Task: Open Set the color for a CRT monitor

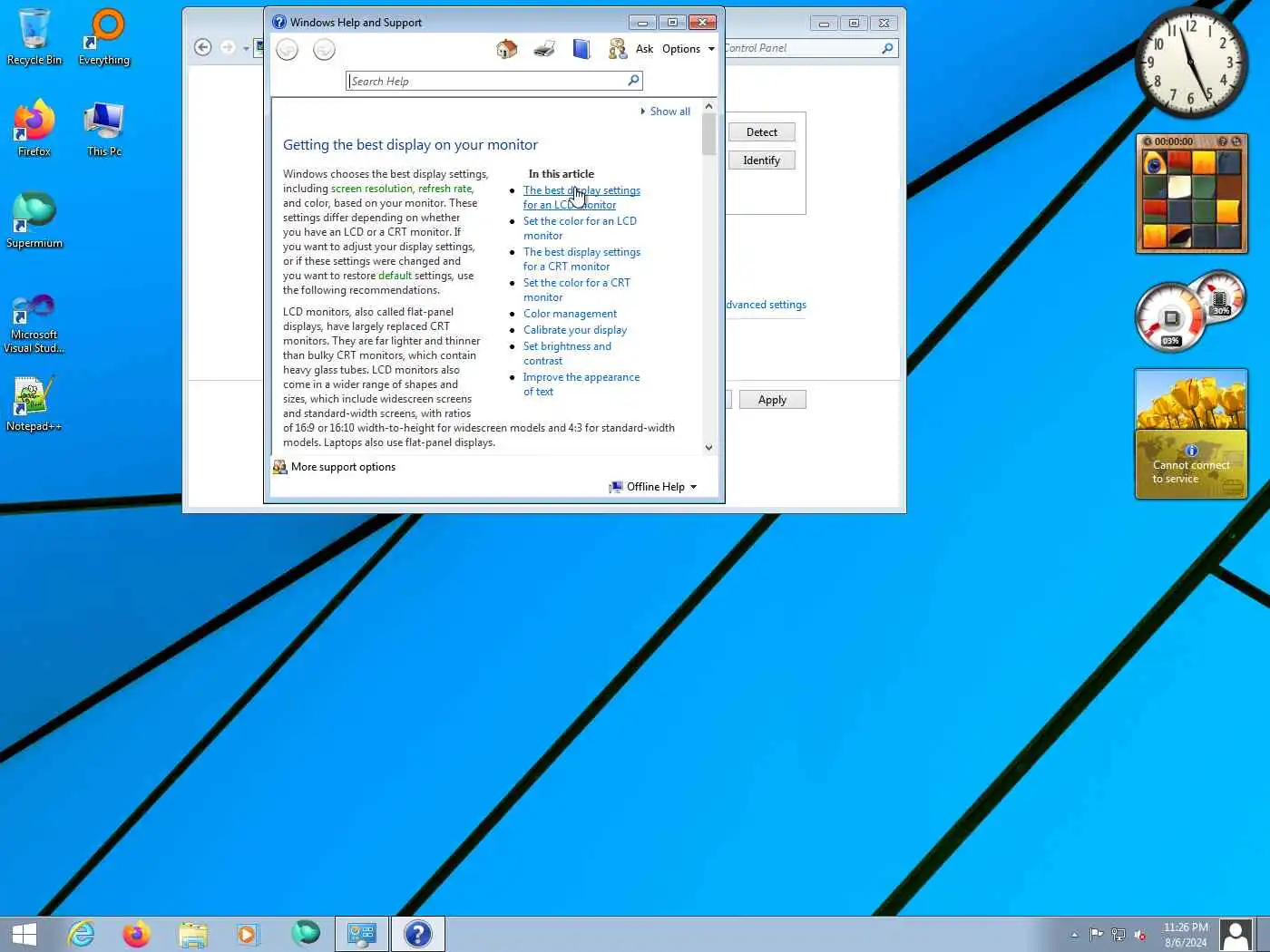Action: (576, 290)
